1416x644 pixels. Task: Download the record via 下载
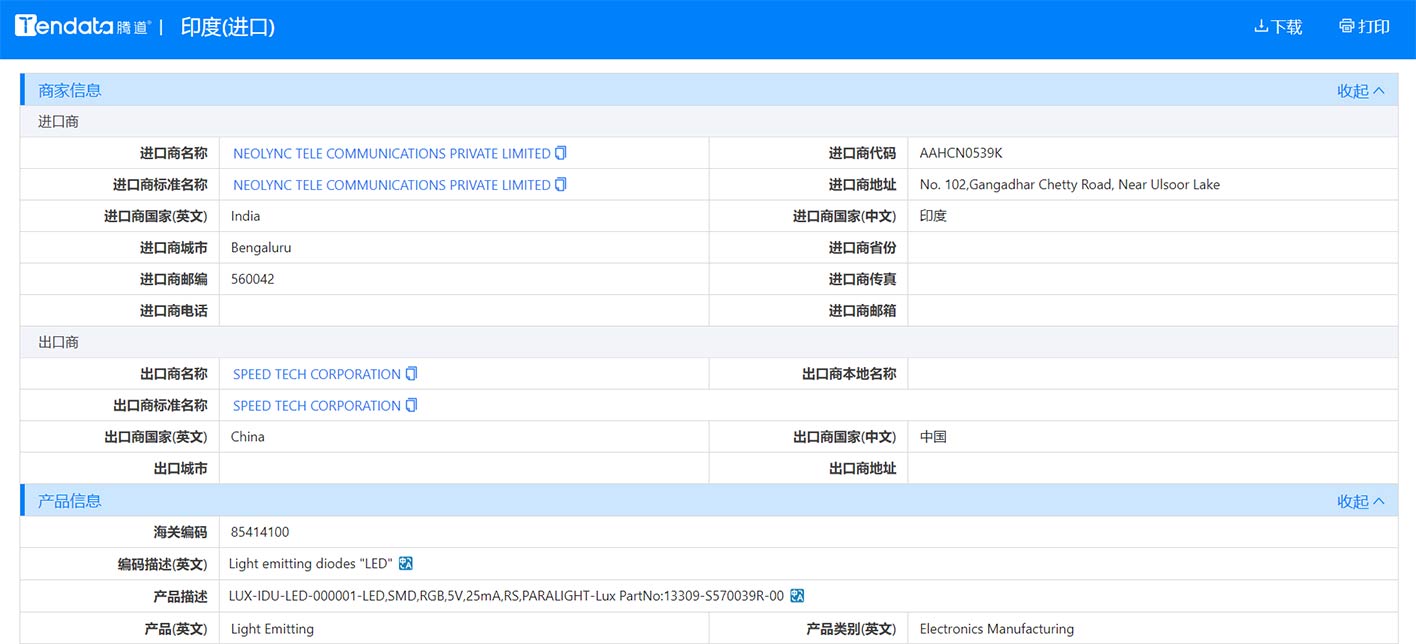(1278, 27)
